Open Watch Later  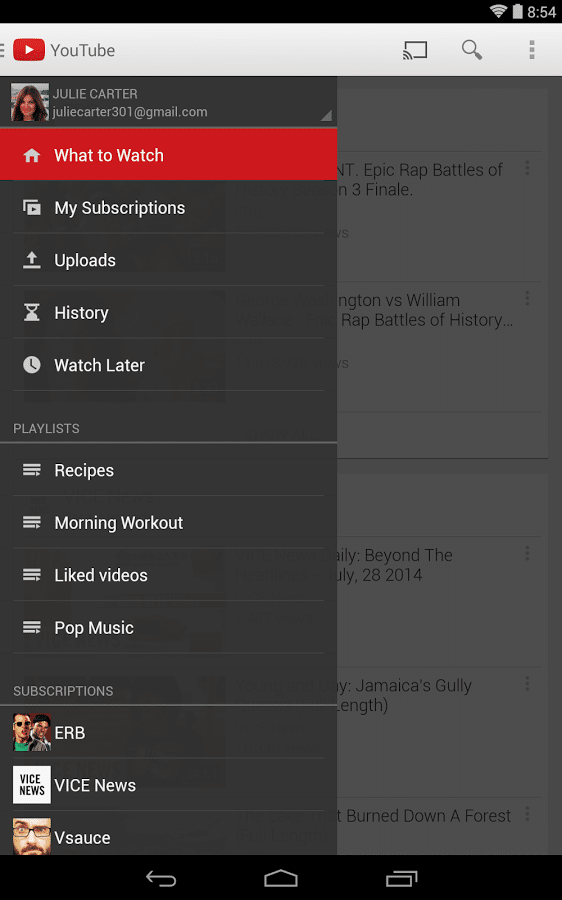coord(168,365)
